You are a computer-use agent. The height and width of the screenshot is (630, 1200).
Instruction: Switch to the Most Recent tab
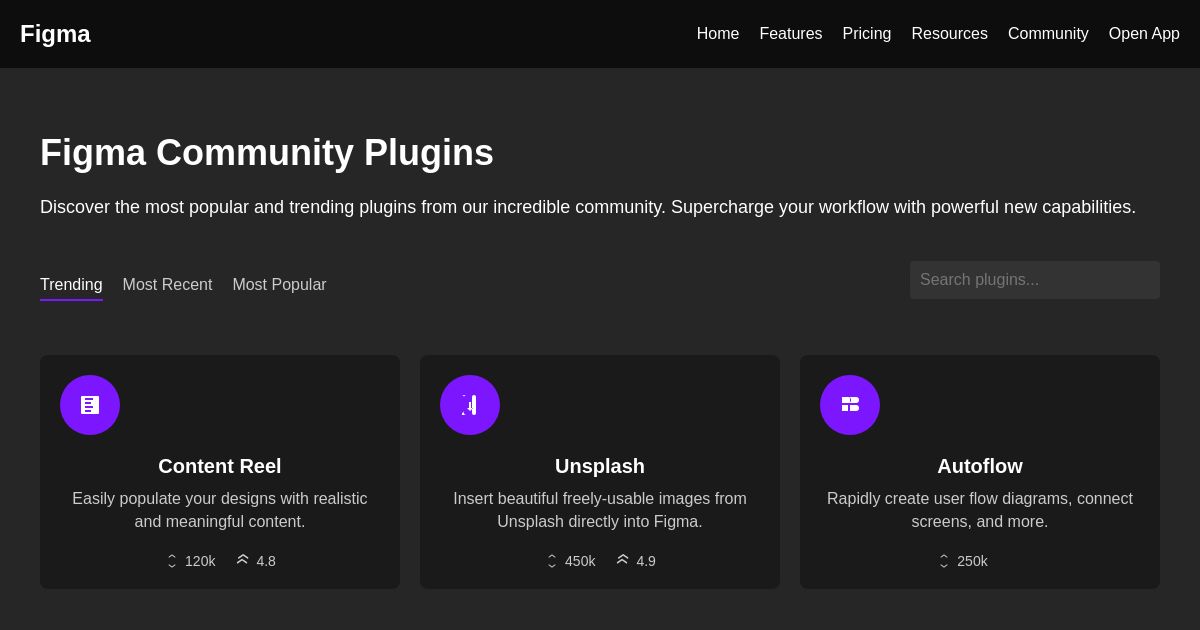[167, 285]
